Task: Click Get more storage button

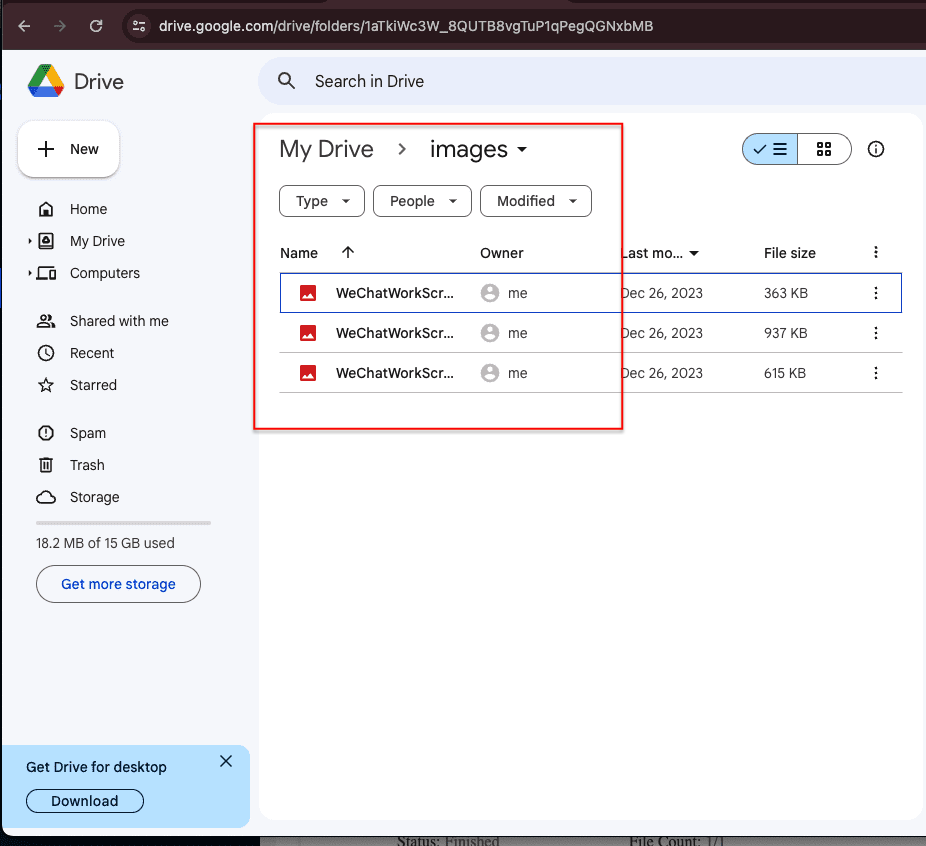Action: coord(118,584)
